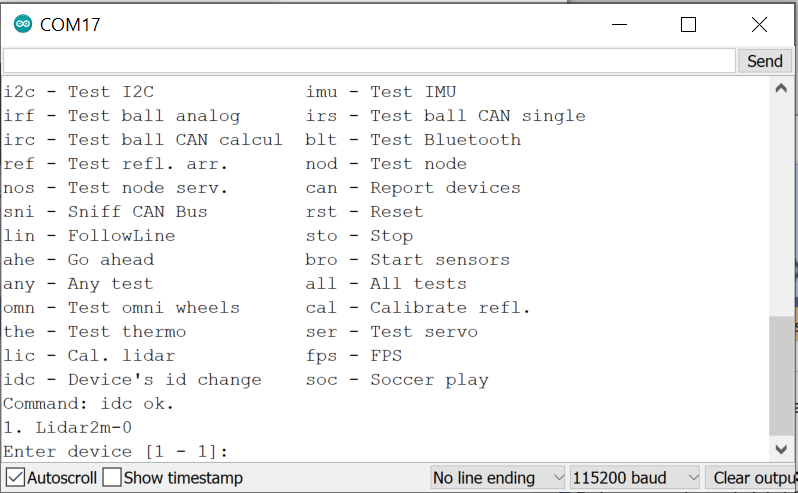798x493 pixels.
Task: Open the 115200 baud rate dropdown
Action: point(633,478)
